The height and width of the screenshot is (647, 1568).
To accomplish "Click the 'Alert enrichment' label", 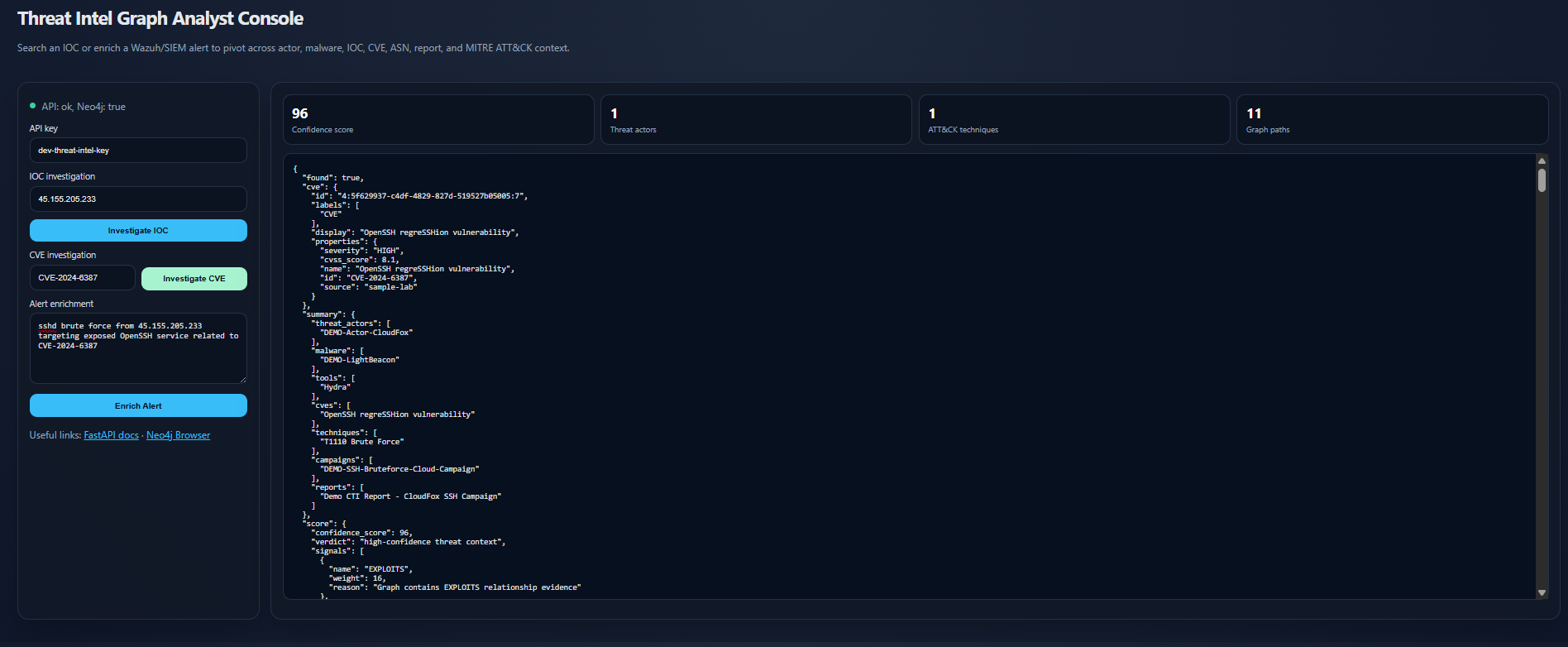I will 61,304.
